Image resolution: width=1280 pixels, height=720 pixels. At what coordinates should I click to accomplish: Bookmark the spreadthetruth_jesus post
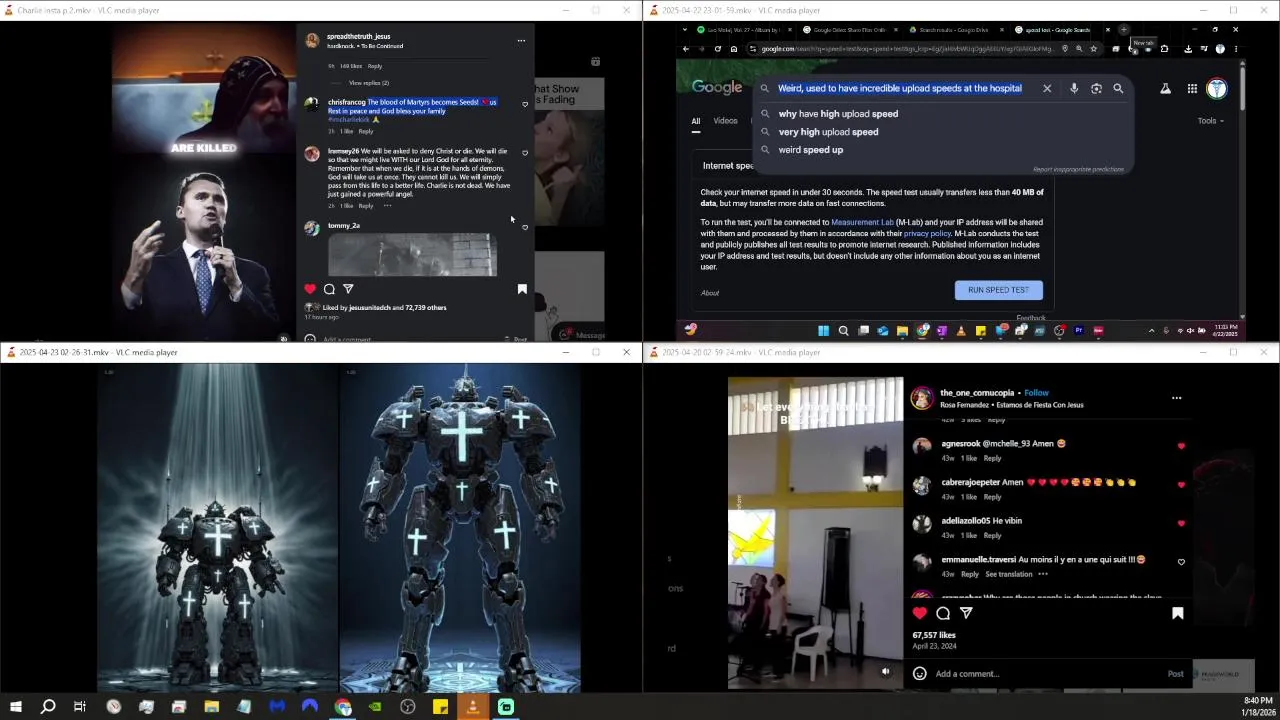coord(522,289)
